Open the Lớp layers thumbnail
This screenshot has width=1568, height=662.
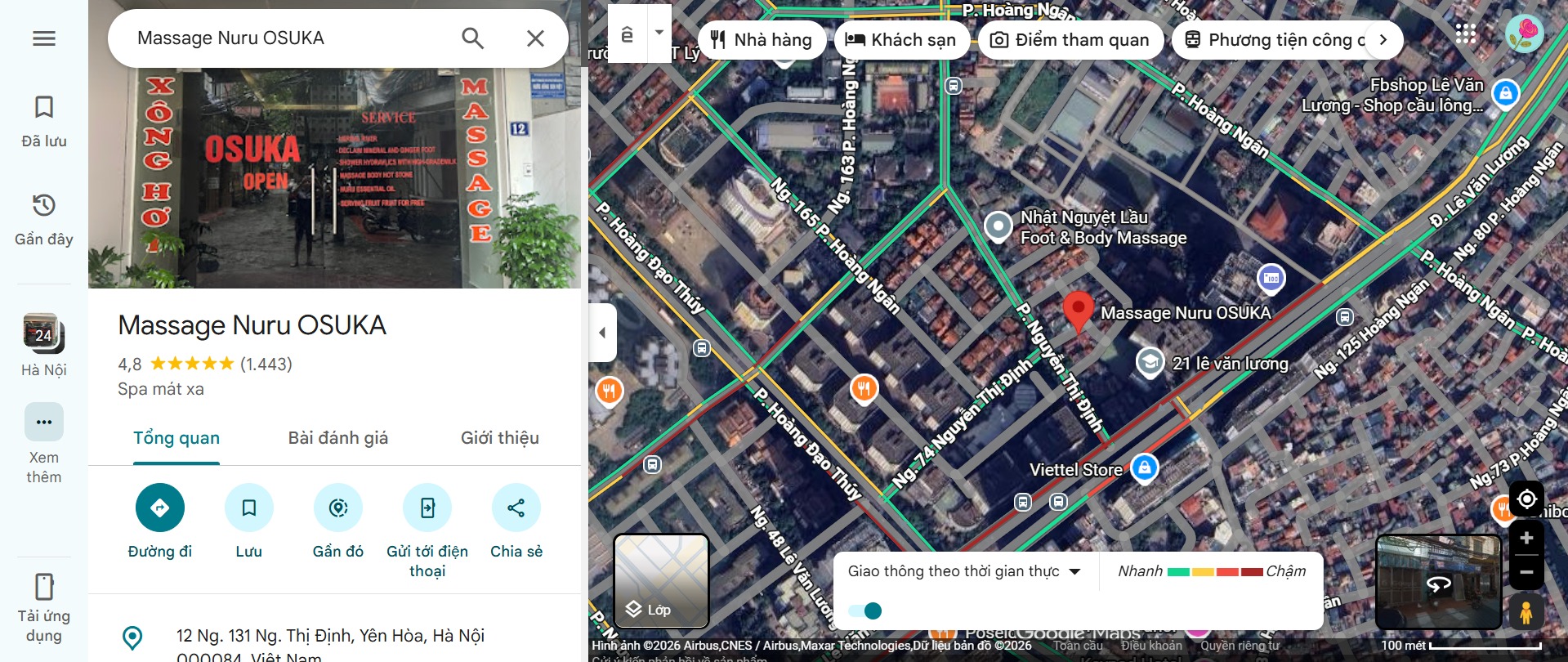point(661,581)
